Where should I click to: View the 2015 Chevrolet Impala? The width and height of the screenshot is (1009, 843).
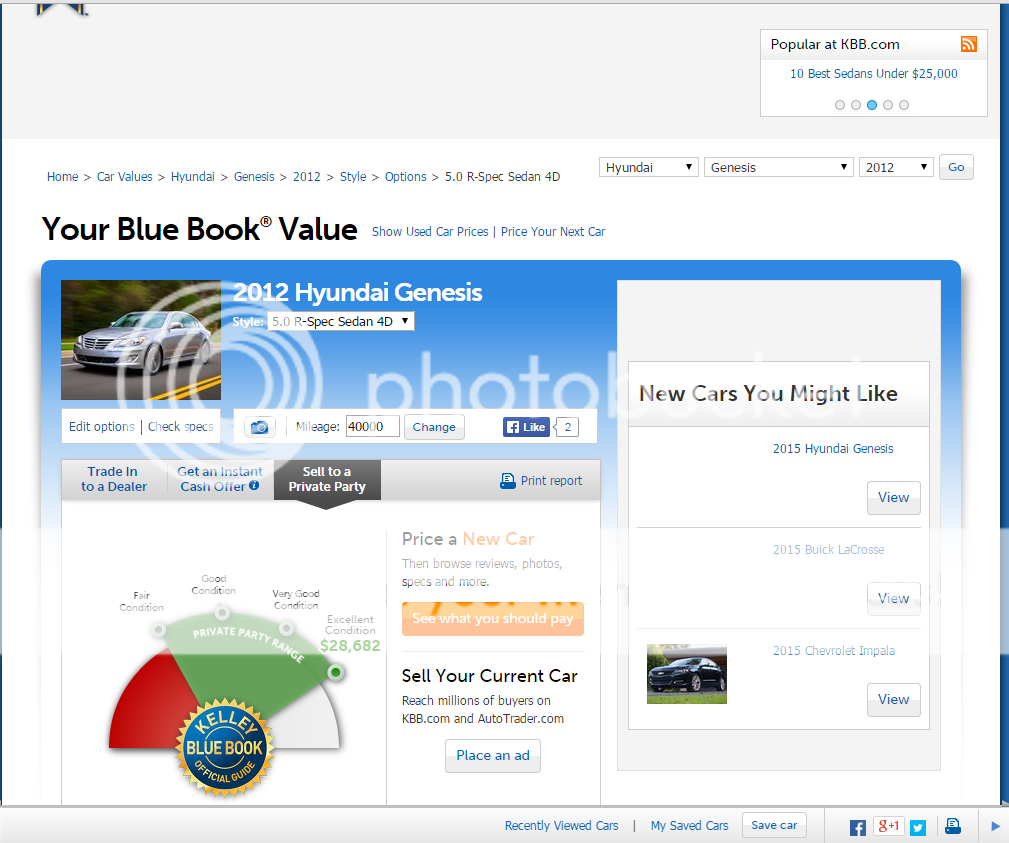coord(894,699)
